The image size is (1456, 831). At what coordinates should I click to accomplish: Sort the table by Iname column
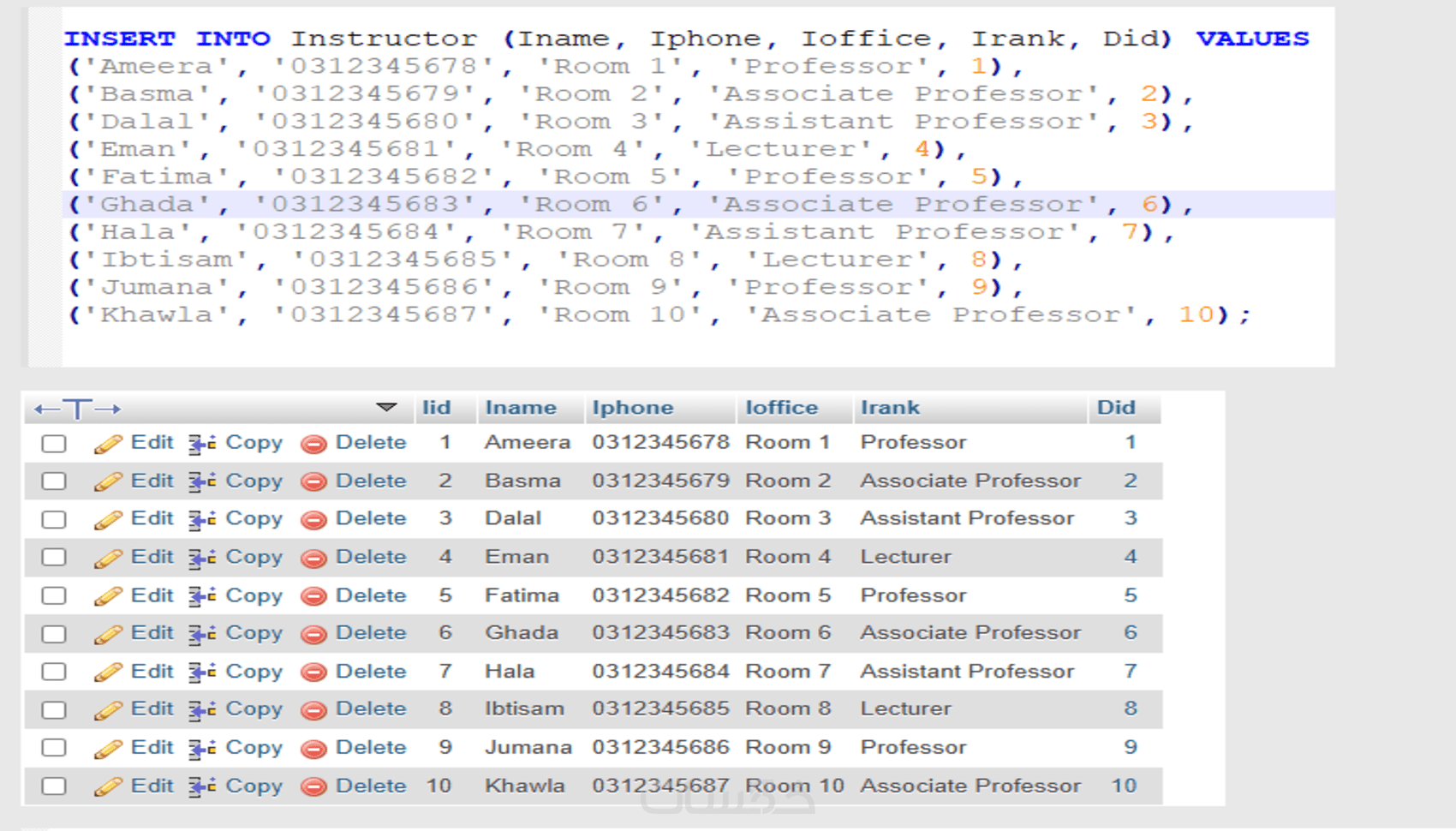(521, 408)
